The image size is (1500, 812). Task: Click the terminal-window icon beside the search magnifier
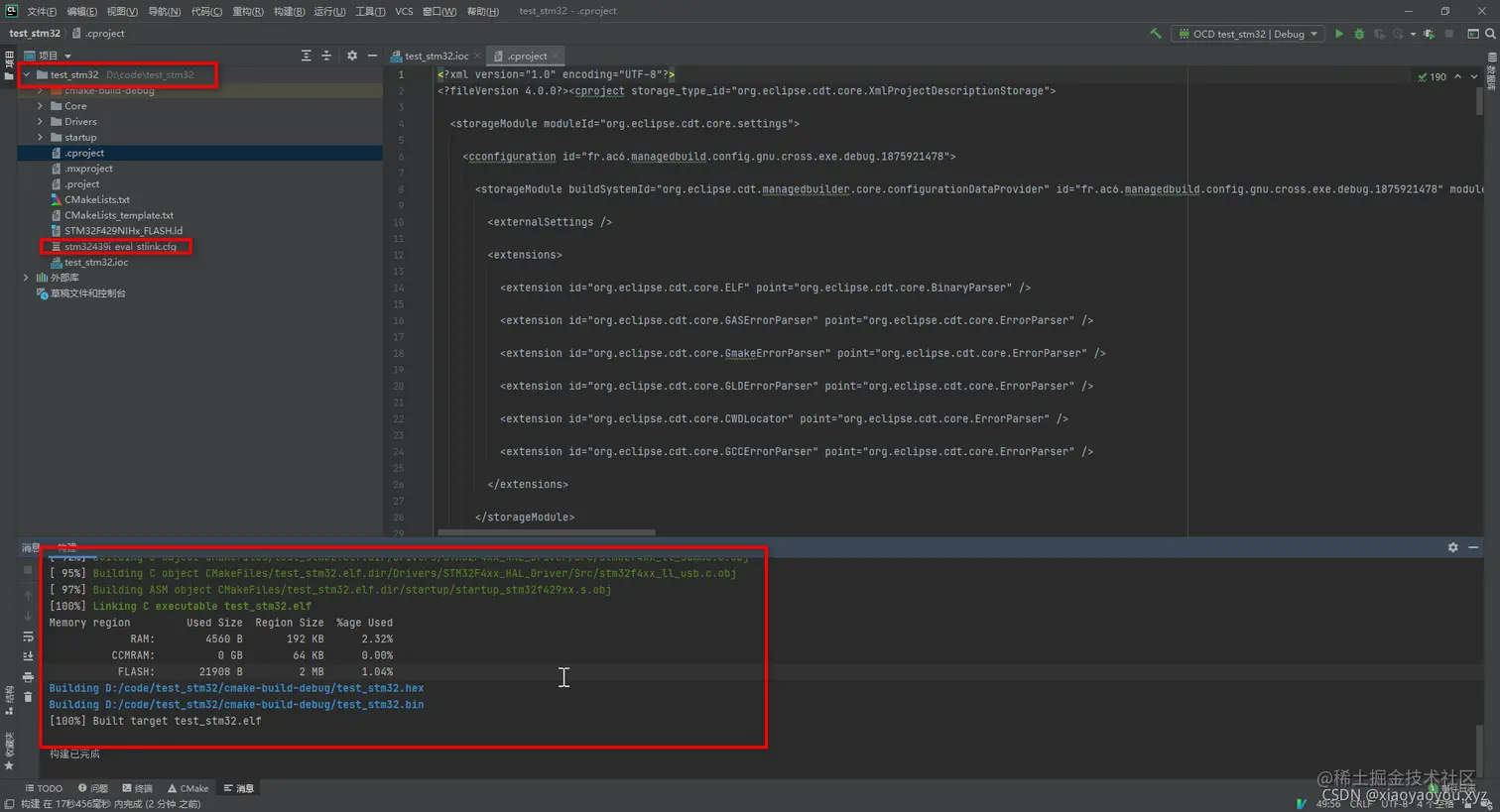tap(1473, 34)
